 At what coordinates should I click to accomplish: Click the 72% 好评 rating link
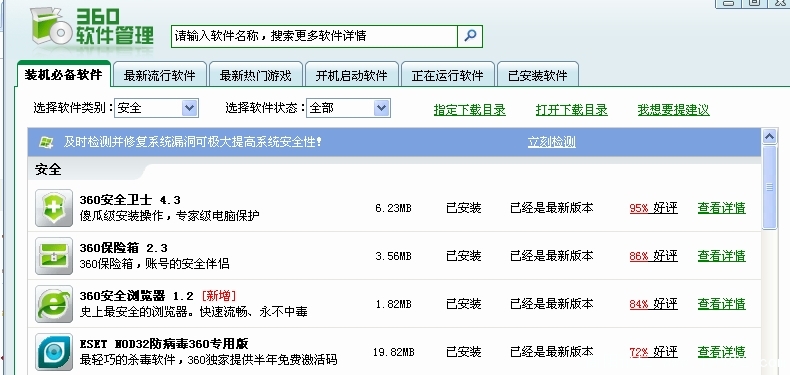coord(653,352)
